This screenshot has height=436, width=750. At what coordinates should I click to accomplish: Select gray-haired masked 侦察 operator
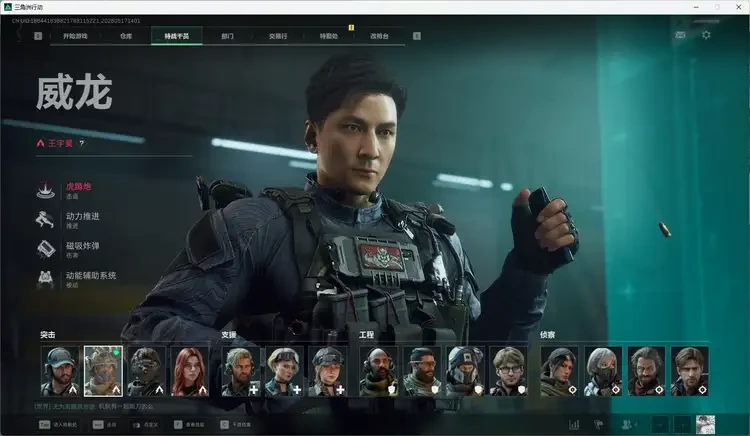(603, 371)
